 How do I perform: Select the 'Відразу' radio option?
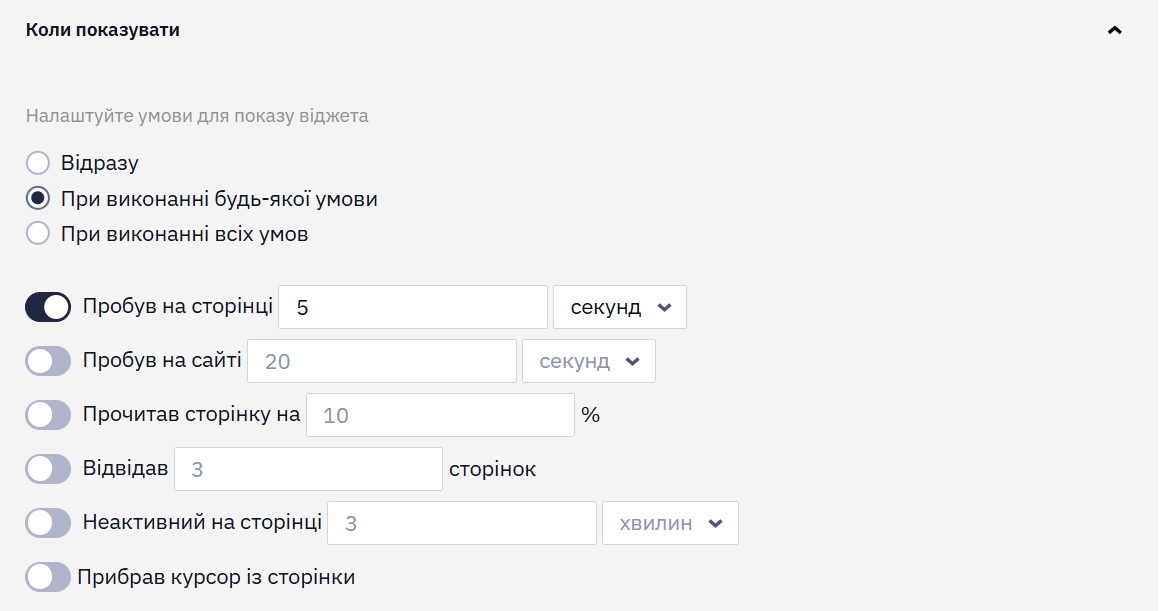coord(38,163)
